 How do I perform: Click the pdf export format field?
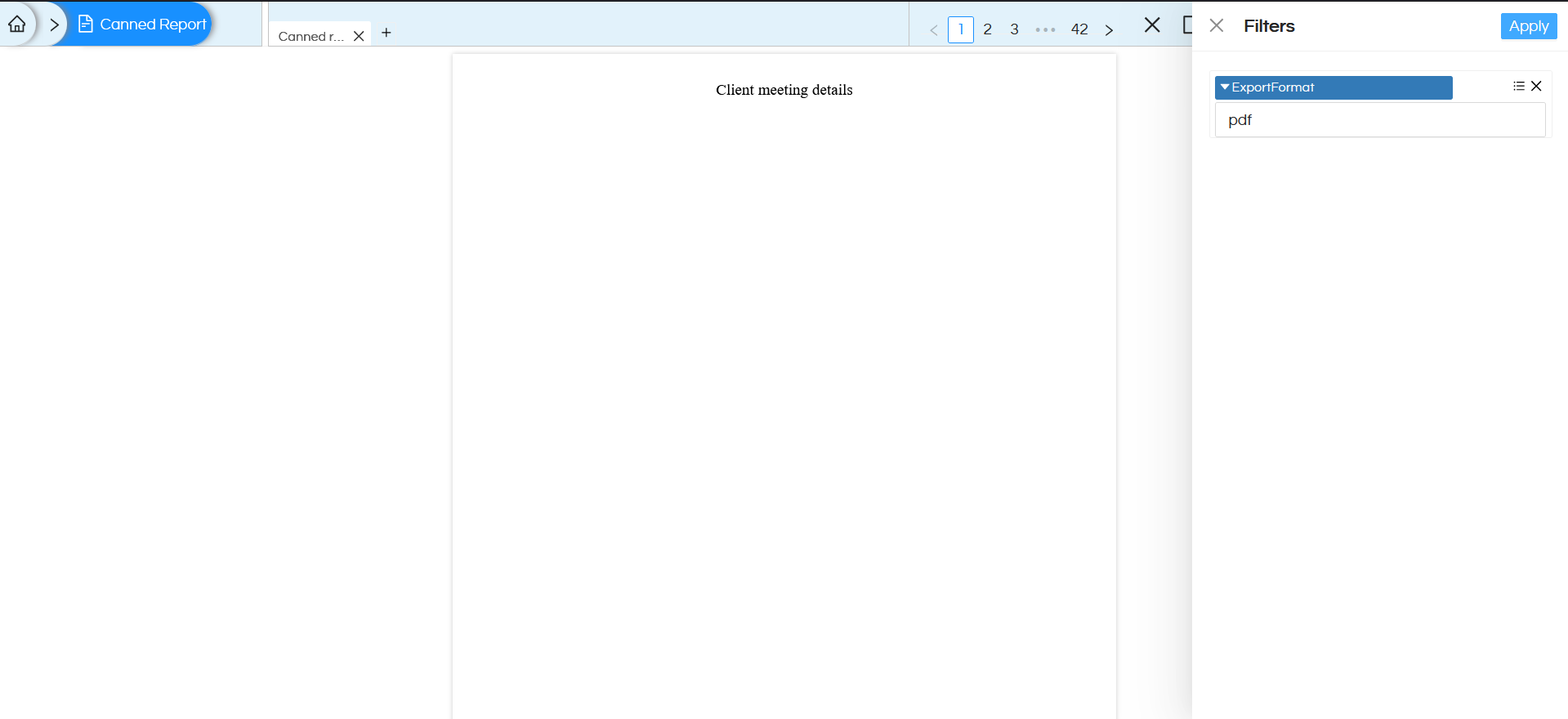(x=1379, y=120)
